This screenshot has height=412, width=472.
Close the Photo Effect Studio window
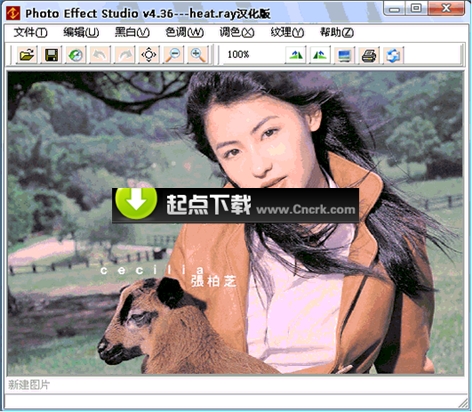point(446,8)
